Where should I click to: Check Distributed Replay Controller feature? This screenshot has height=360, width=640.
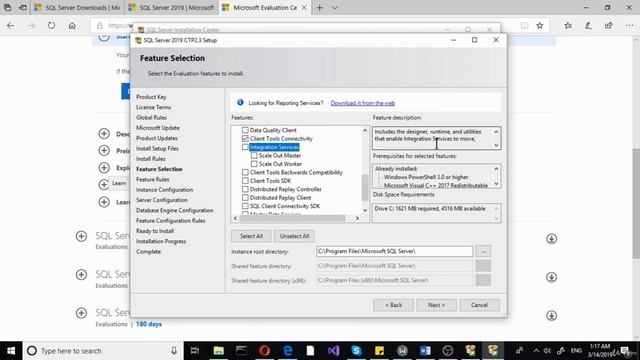[x=245, y=189]
